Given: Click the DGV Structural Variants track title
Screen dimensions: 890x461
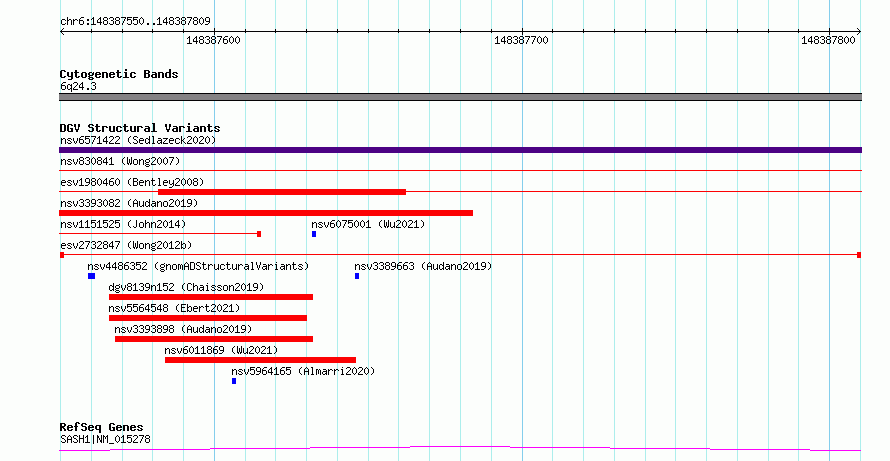Looking at the screenshot, I should pyautogui.click(x=140, y=128).
